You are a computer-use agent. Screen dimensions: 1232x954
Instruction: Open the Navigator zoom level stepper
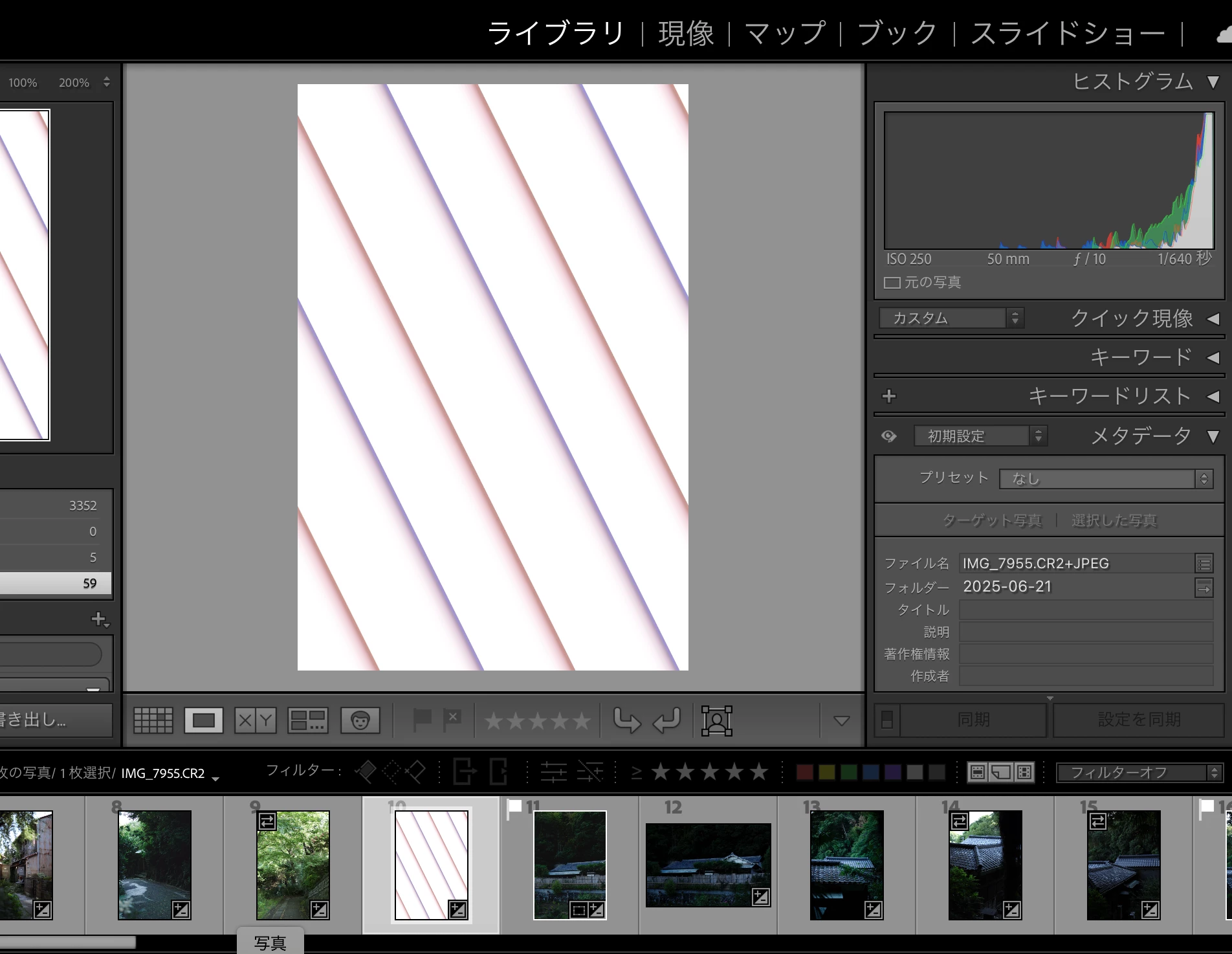107,82
